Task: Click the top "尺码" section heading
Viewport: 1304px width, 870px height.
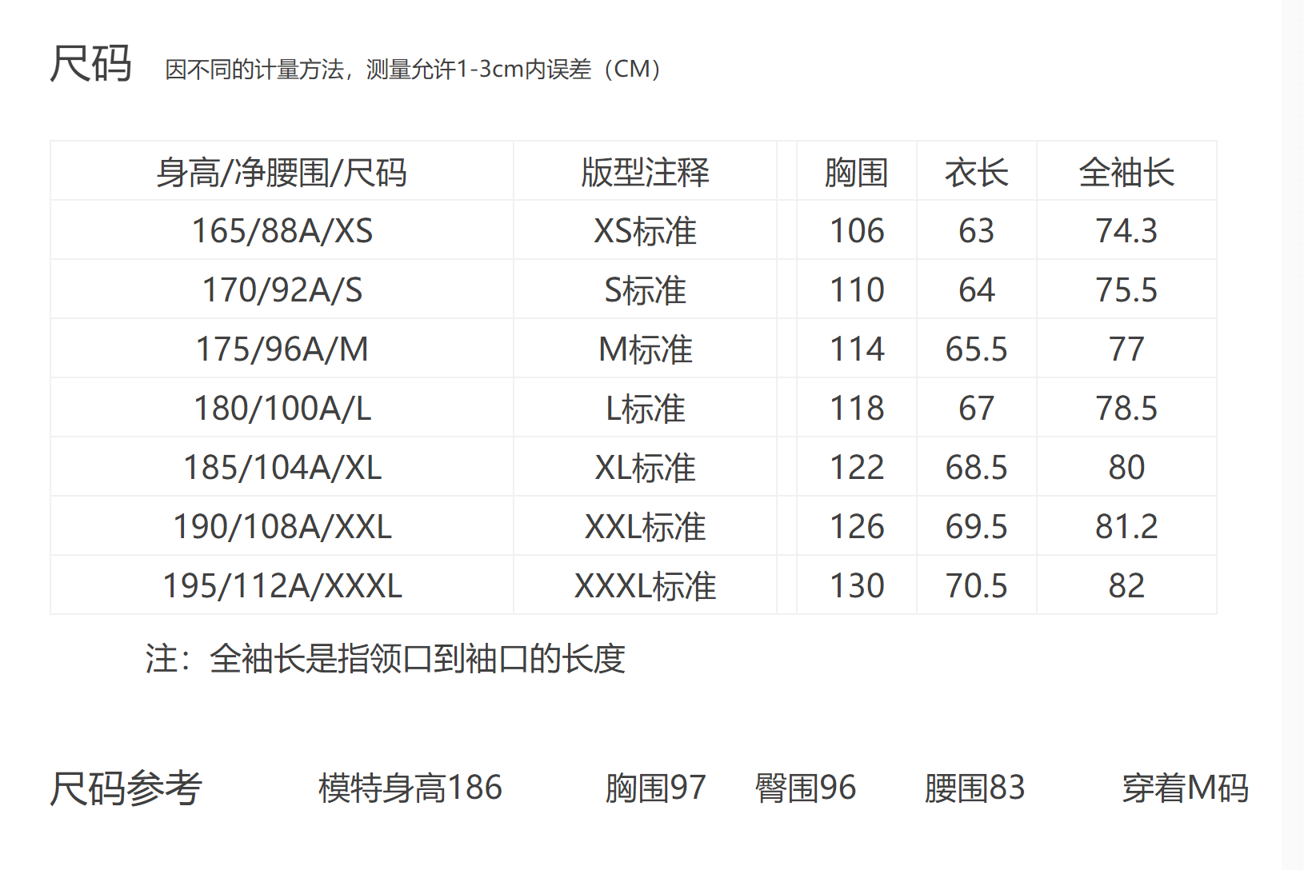Action: pos(91,65)
